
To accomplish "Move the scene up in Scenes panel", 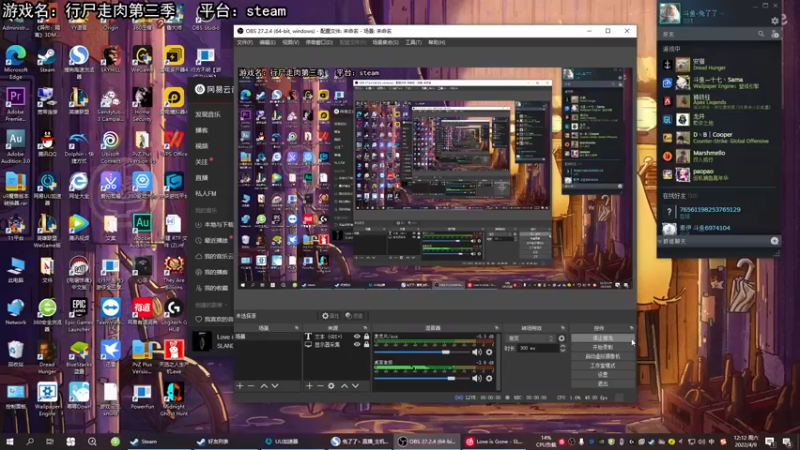I will pos(264,386).
